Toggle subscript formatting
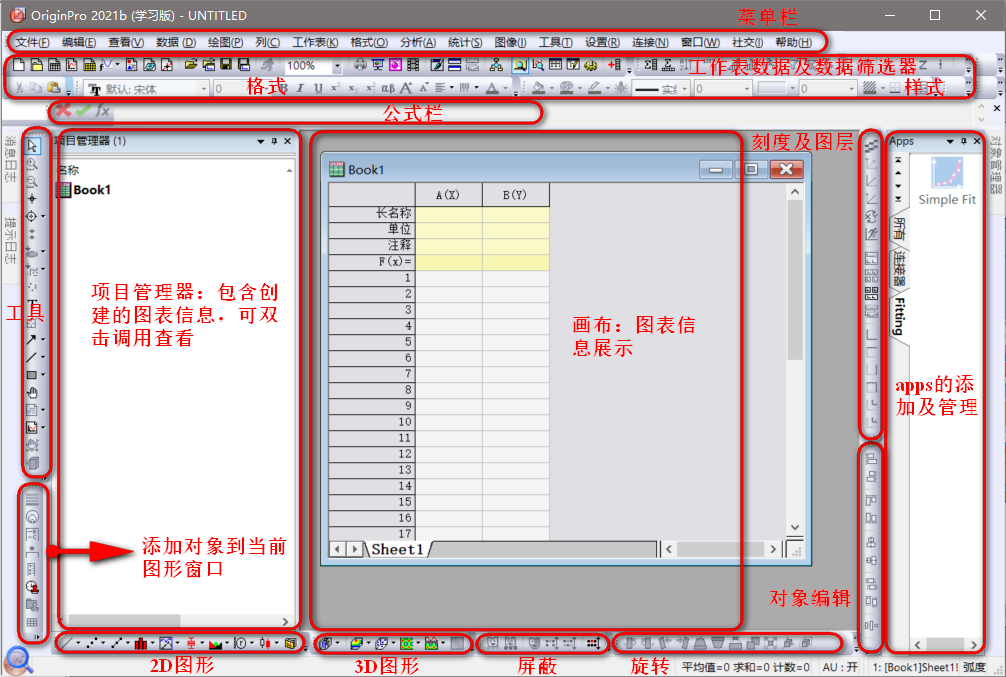This screenshot has width=1006, height=677. [x=353, y=88]
